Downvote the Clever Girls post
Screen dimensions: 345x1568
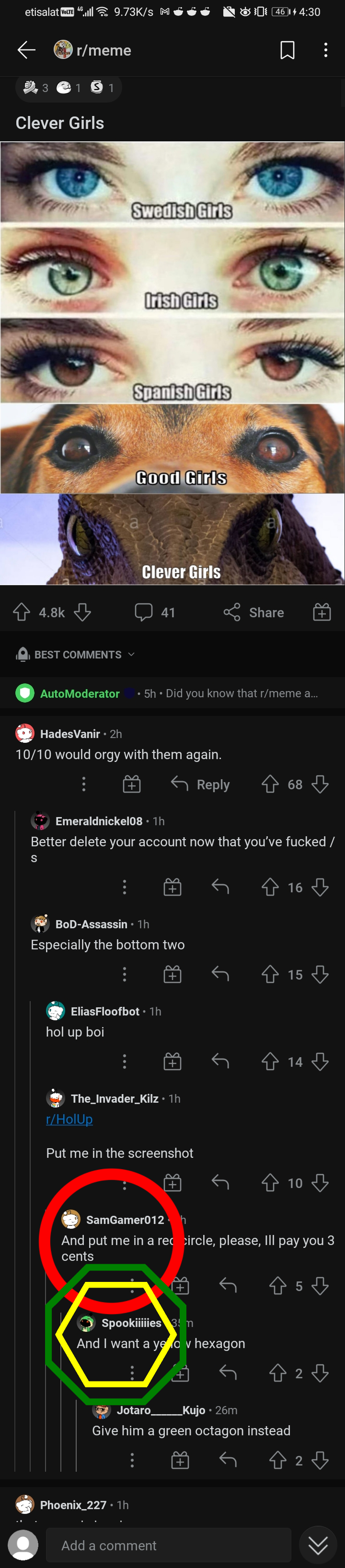click(x=82, y=612)
